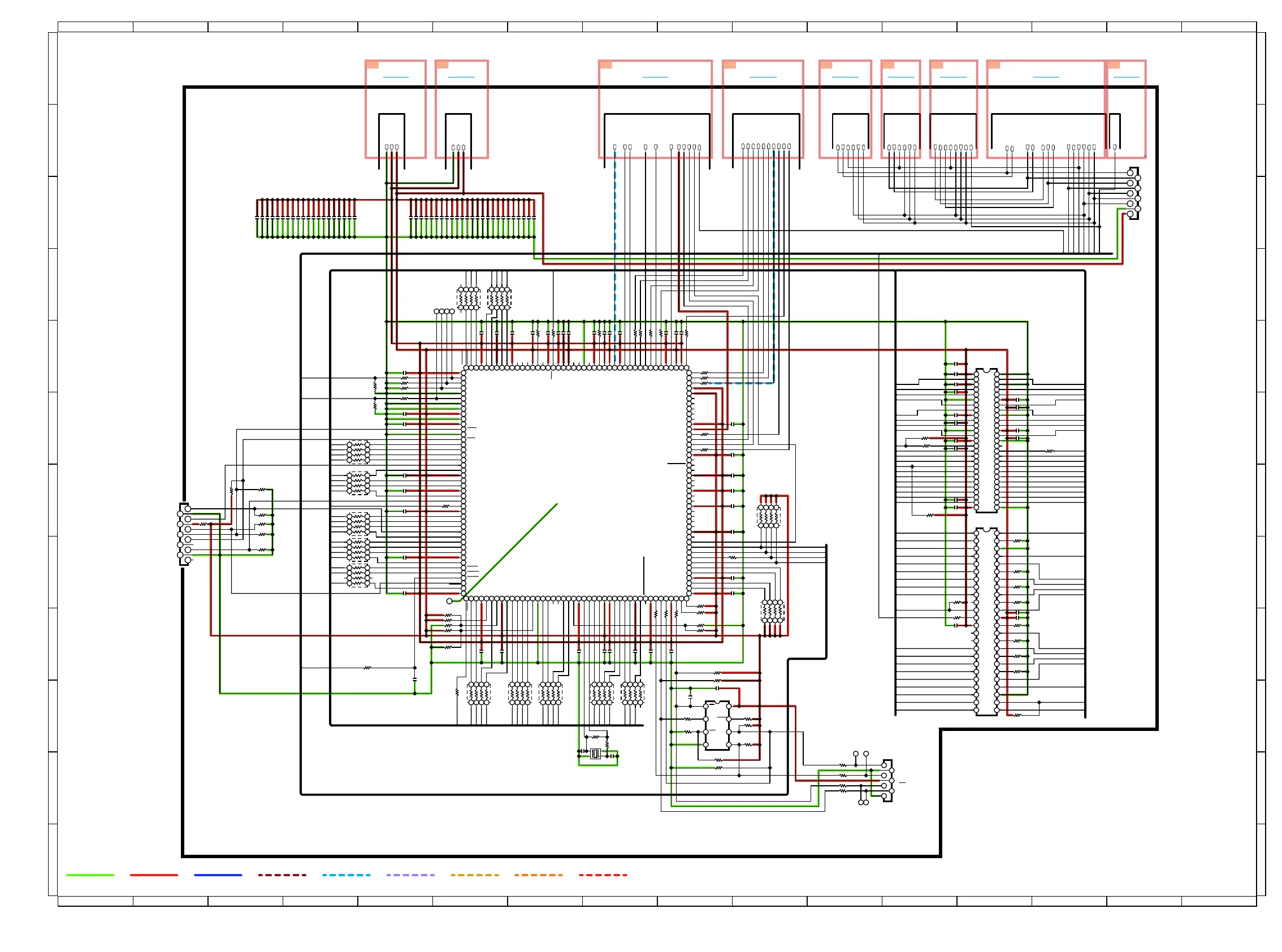Open the blue link in the leftmost connector box
Viewport: 1282px width, 952px height.
[396, 77]
